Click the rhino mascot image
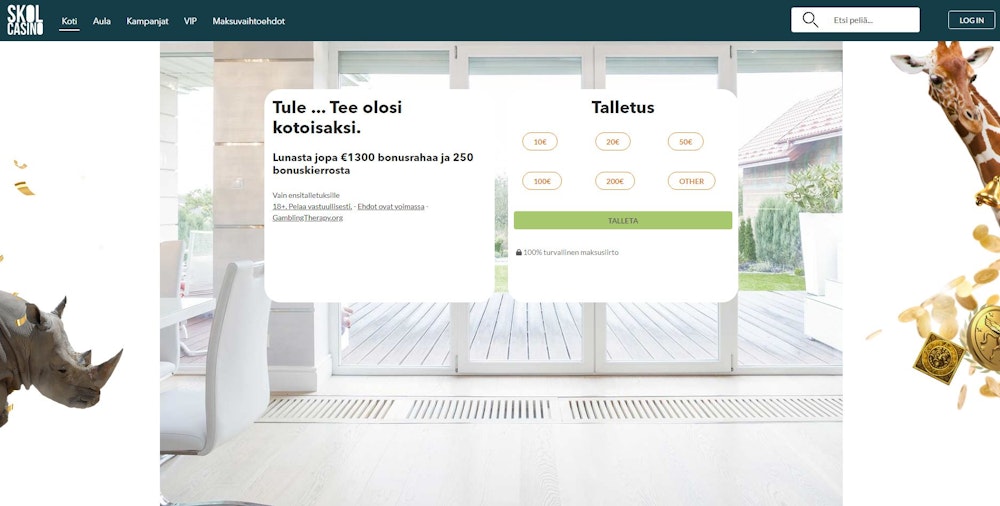 (55, 350)
